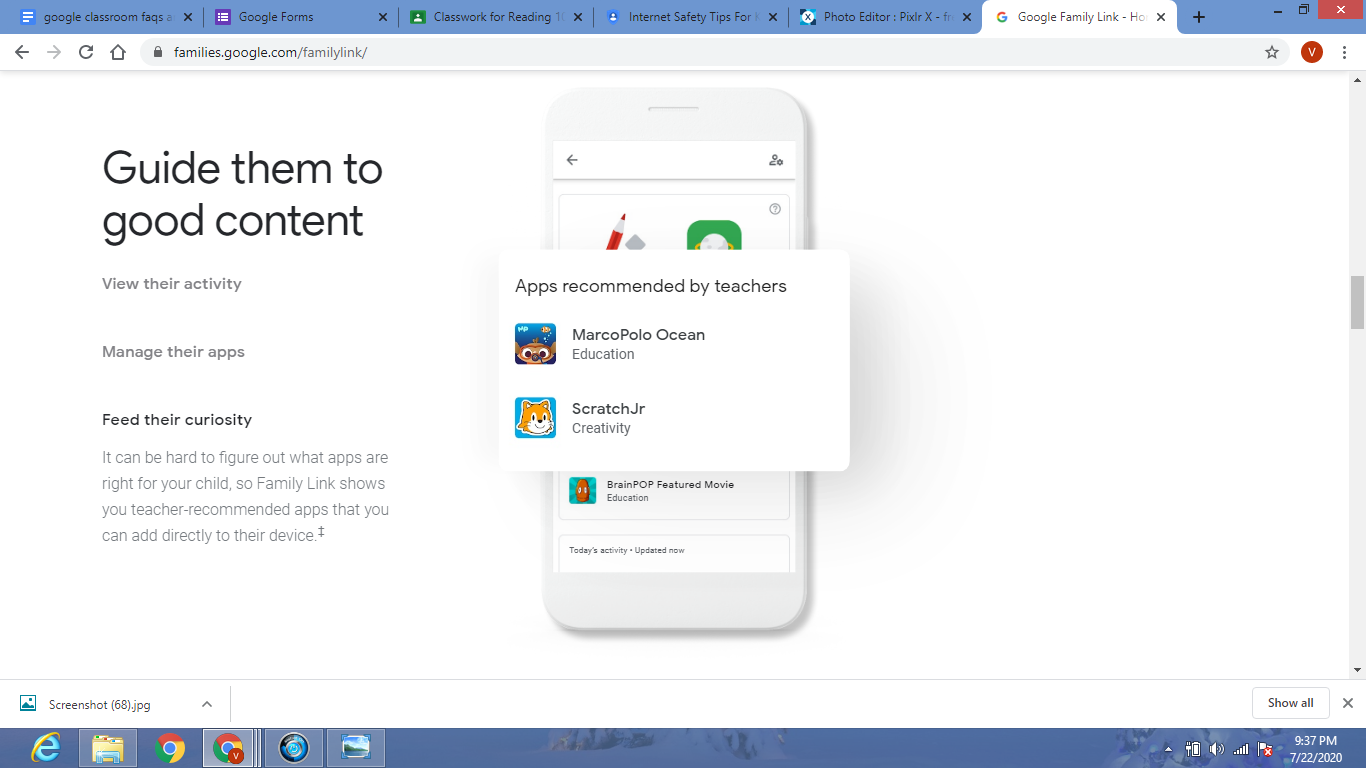Click the browser forward arrow
The height and width of the screenshot is (768, 1366).
(54, 52)
